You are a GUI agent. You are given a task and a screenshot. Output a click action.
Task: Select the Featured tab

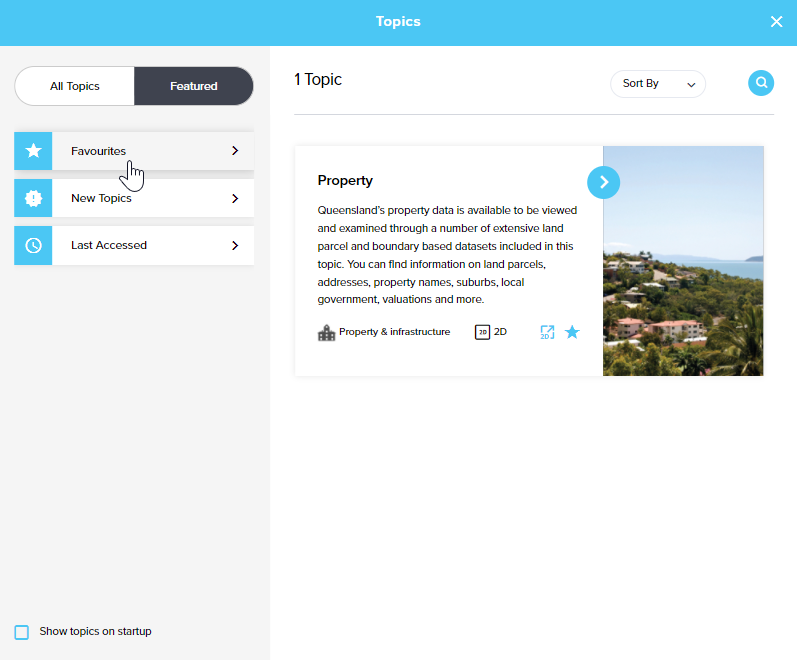pos(193,86)
